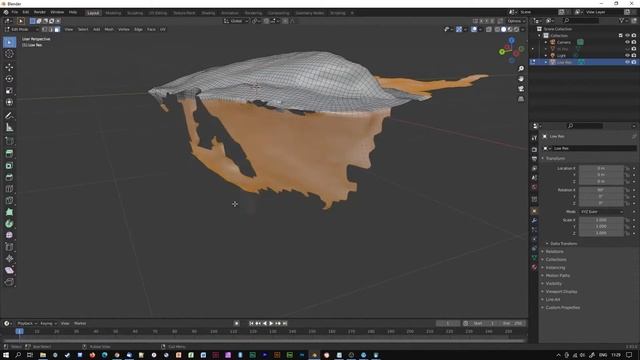Expand Relations panel
This screenshot has height=360, width=640.
point(554,252)
